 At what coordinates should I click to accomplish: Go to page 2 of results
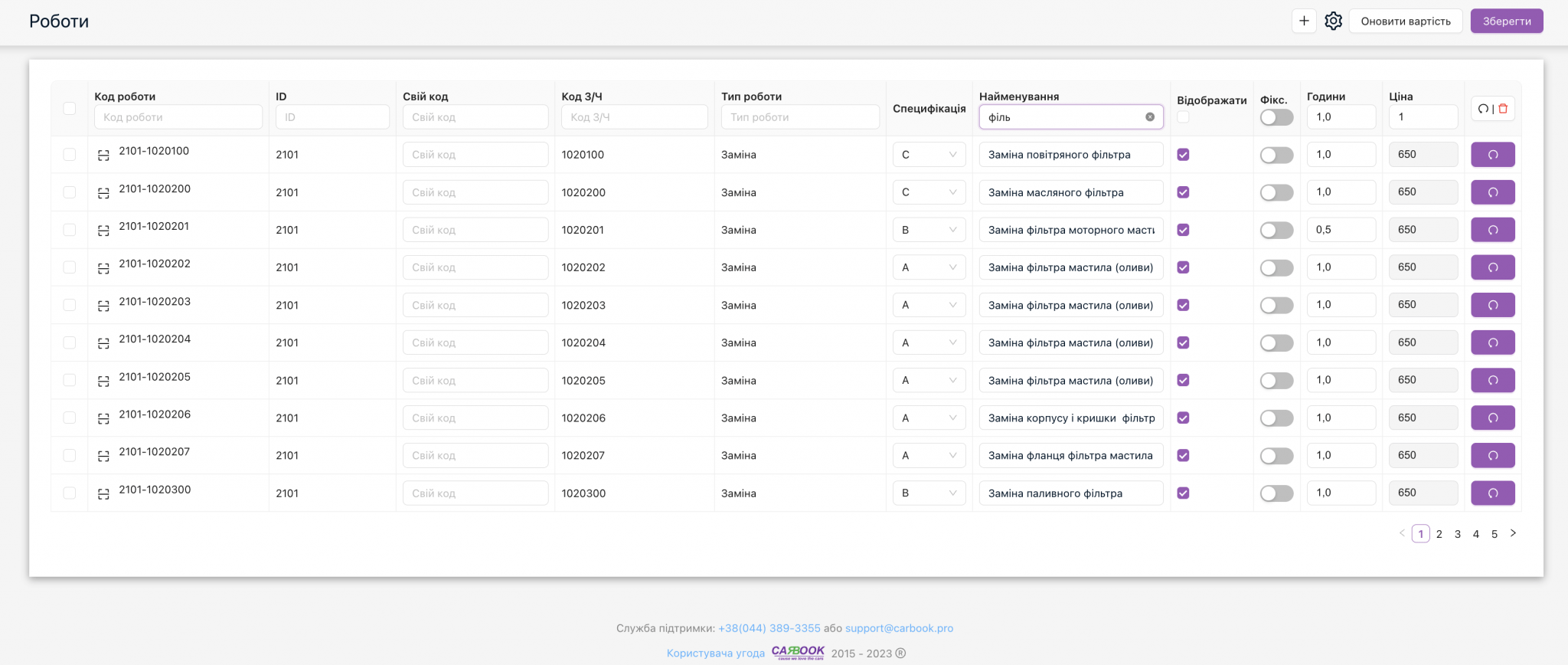coord(1439,534)
